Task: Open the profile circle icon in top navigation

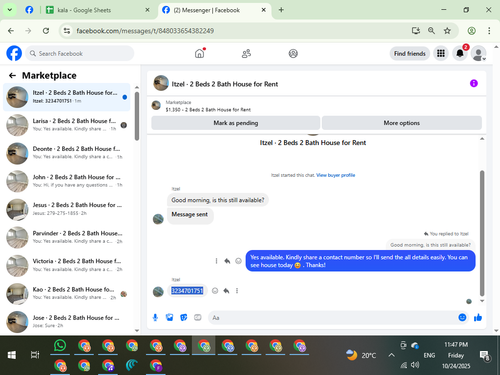Action: [x=293, y=53]
